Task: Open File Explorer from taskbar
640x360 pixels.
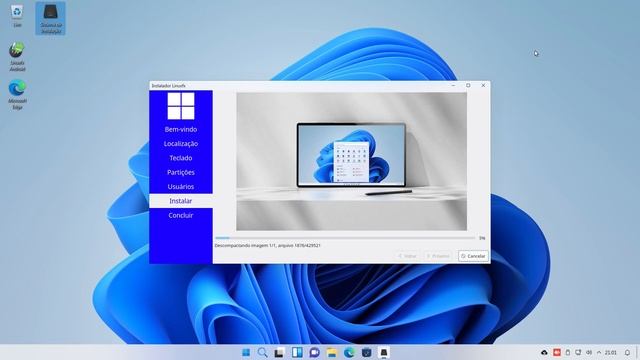Action: click(x=332, y=352)
